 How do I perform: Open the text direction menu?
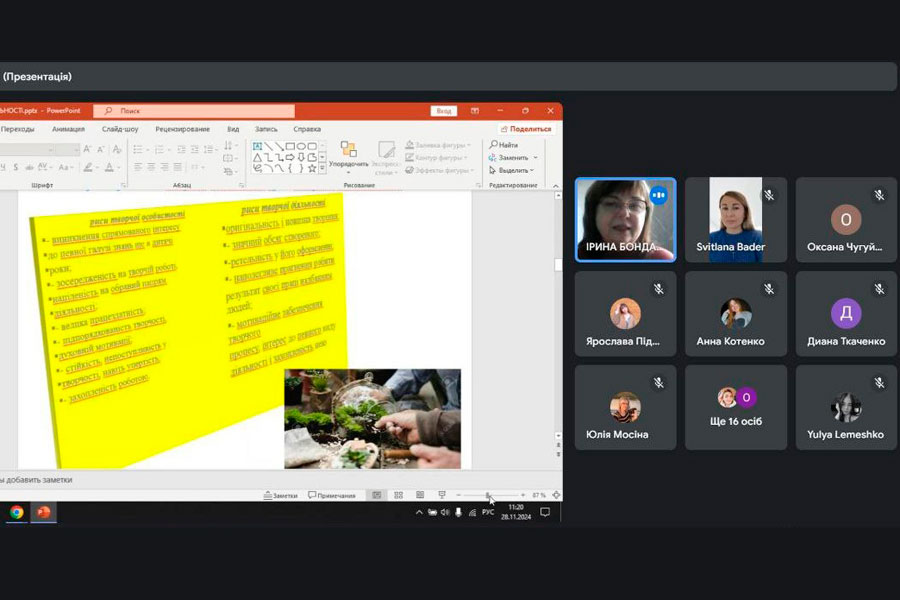(x=229, y=145)
